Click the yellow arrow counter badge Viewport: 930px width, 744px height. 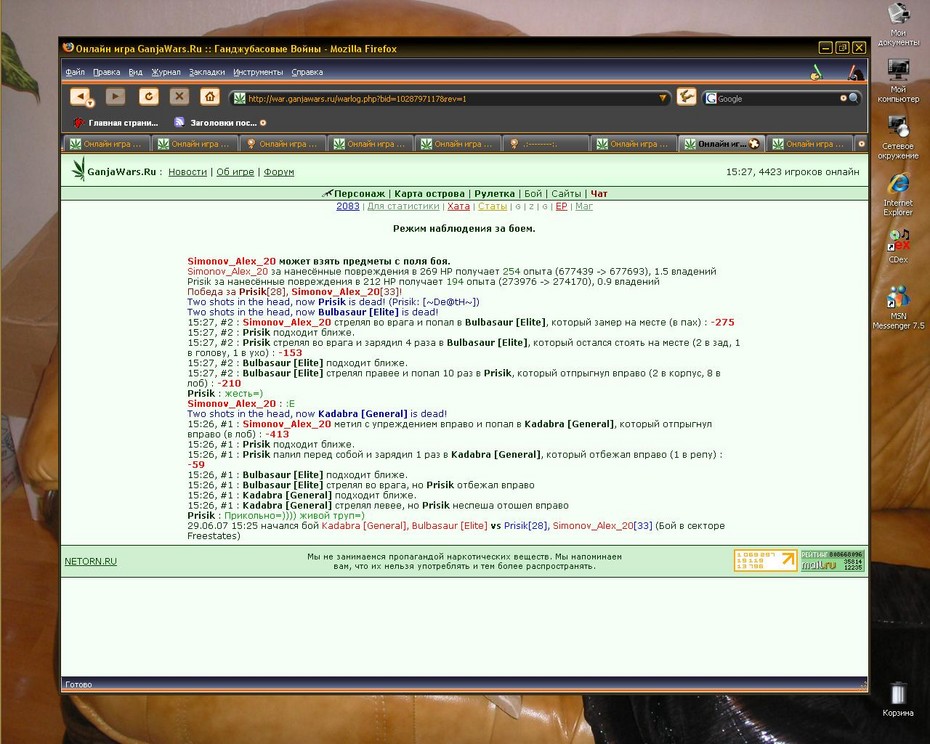tap(765, 560)
